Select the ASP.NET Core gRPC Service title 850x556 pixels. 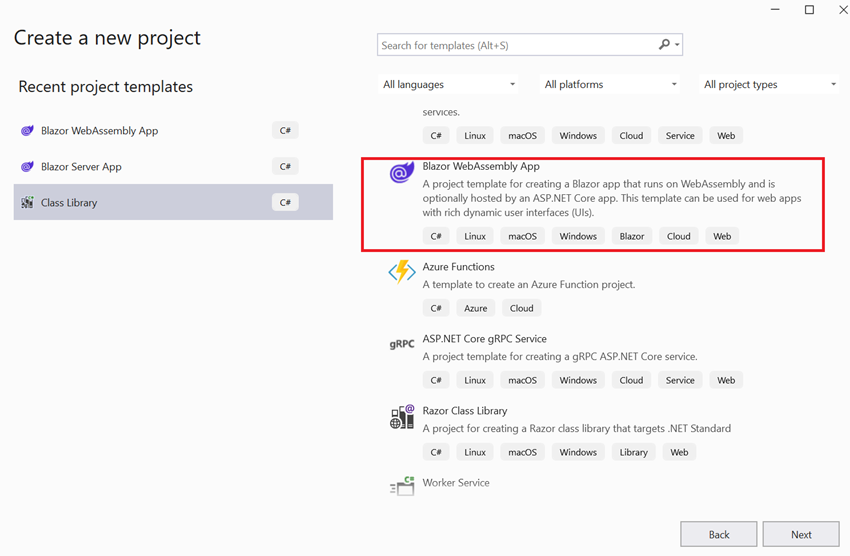(x=485, y=339)
